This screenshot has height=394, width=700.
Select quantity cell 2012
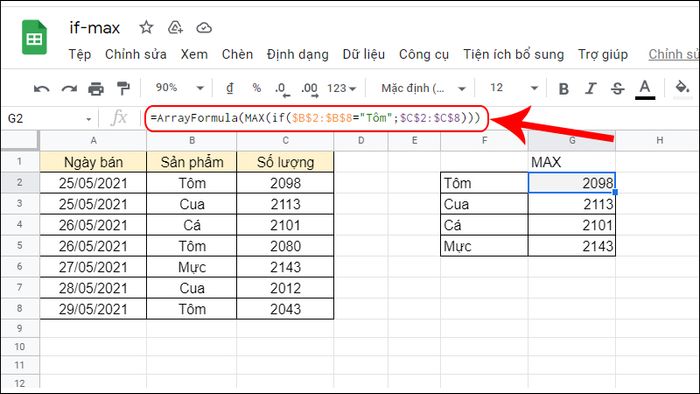pyautogui.click(x=285, y=288)
